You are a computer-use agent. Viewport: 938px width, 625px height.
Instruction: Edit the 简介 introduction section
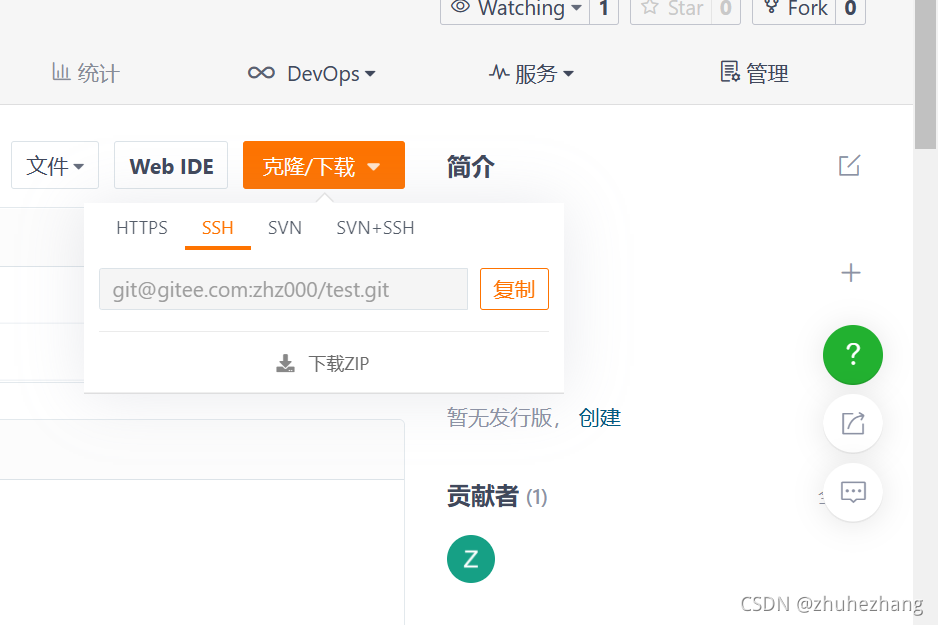(x=849, y=166)
